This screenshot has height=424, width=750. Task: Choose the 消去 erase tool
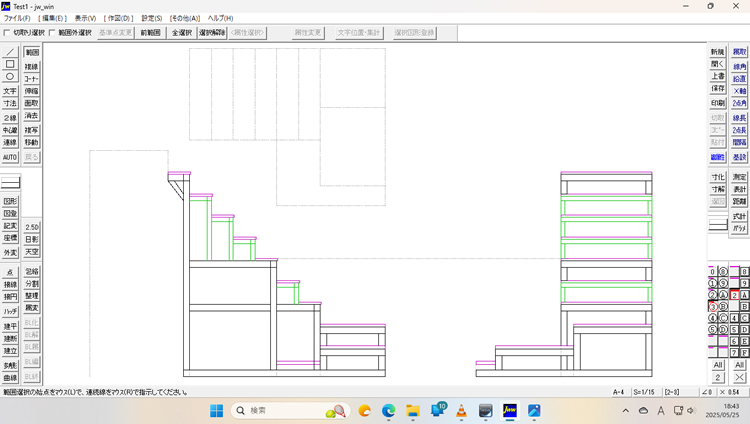coord(32,116)
